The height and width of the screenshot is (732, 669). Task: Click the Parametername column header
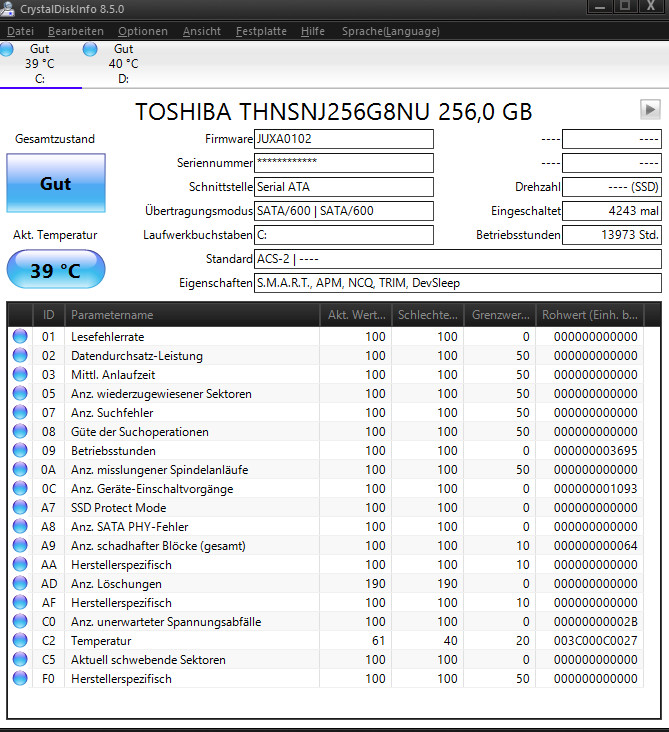pos(192,315)
